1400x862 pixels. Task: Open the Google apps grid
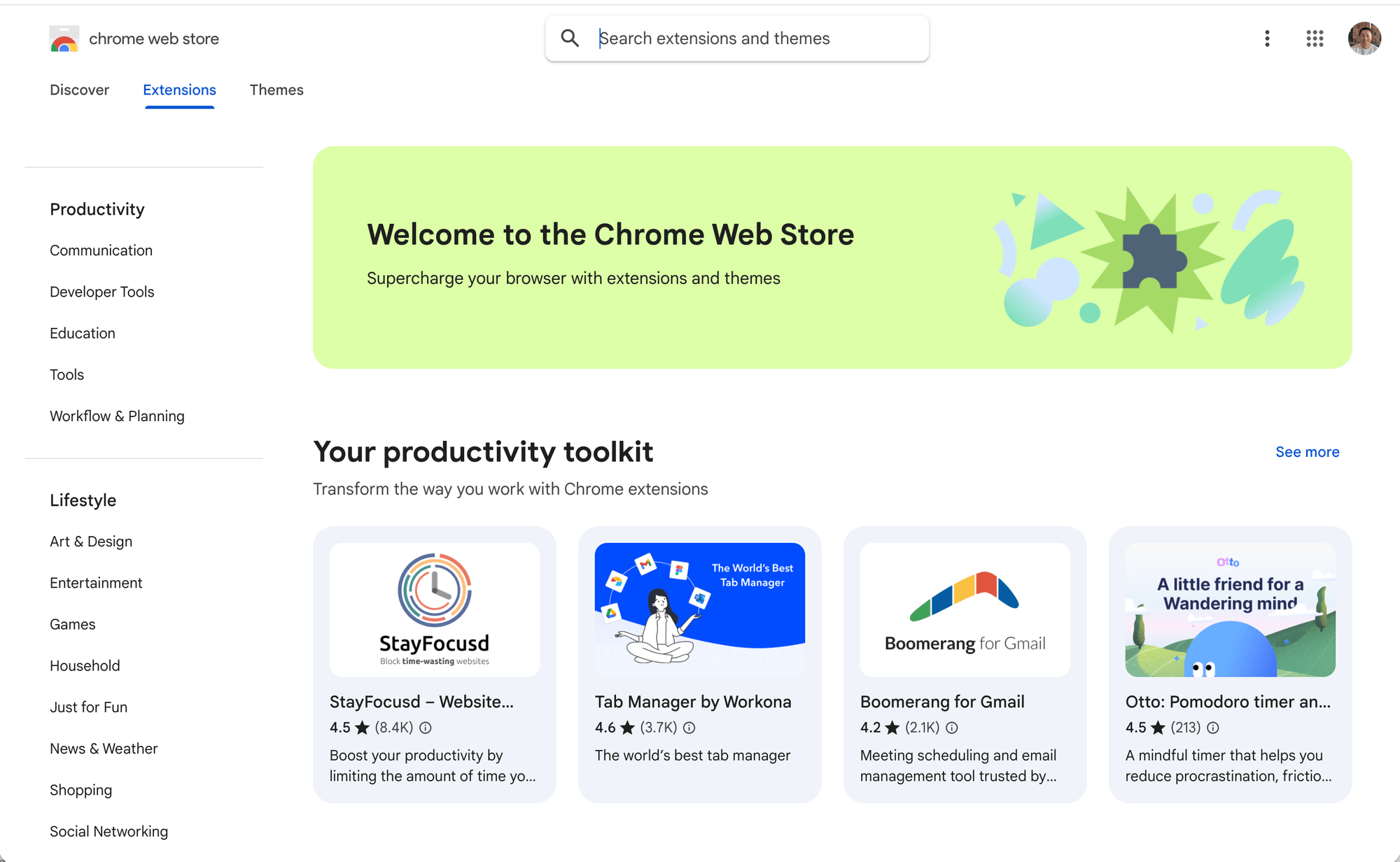(1315, 38)
